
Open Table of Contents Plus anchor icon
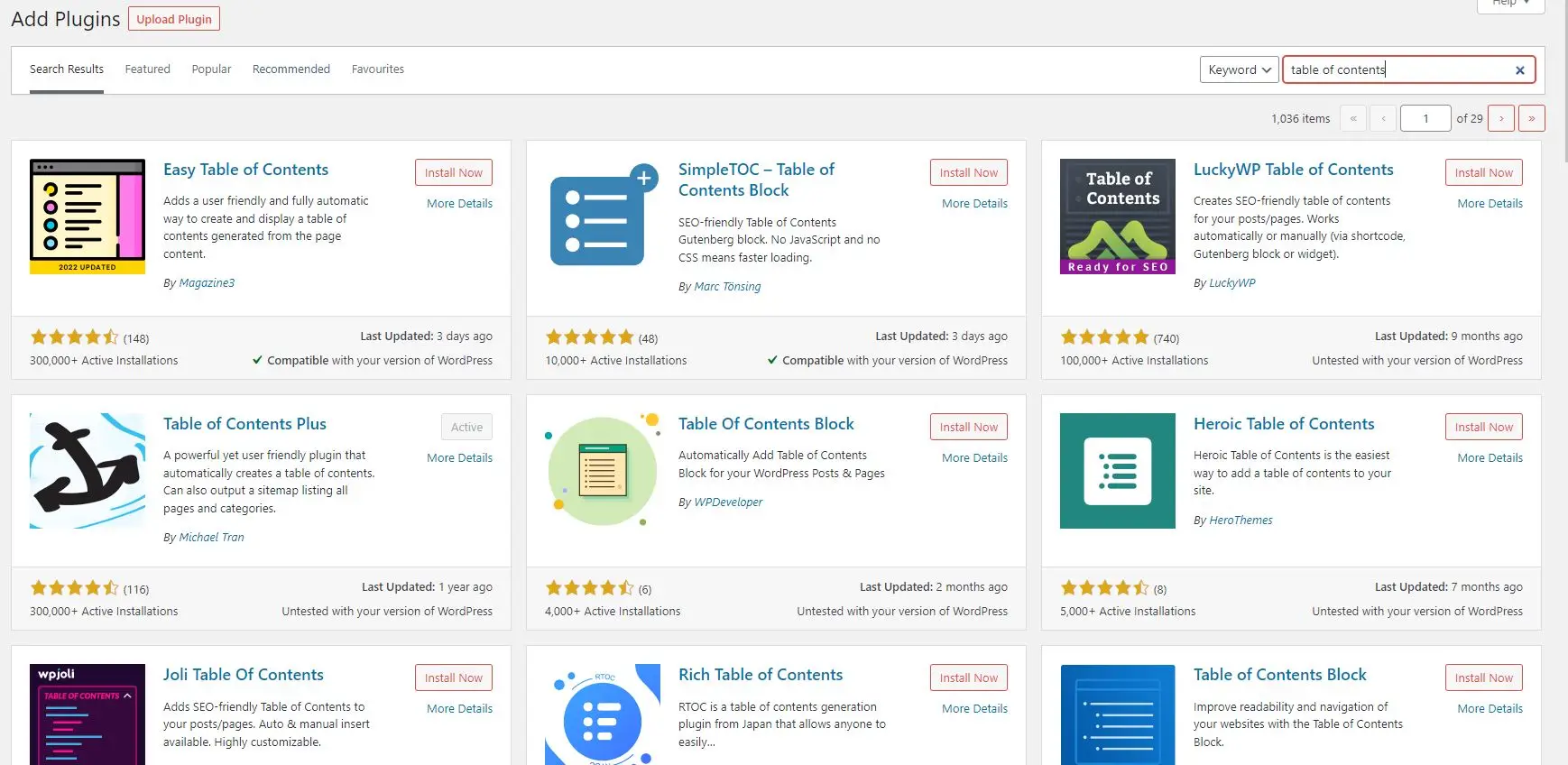tap(88, 471)
